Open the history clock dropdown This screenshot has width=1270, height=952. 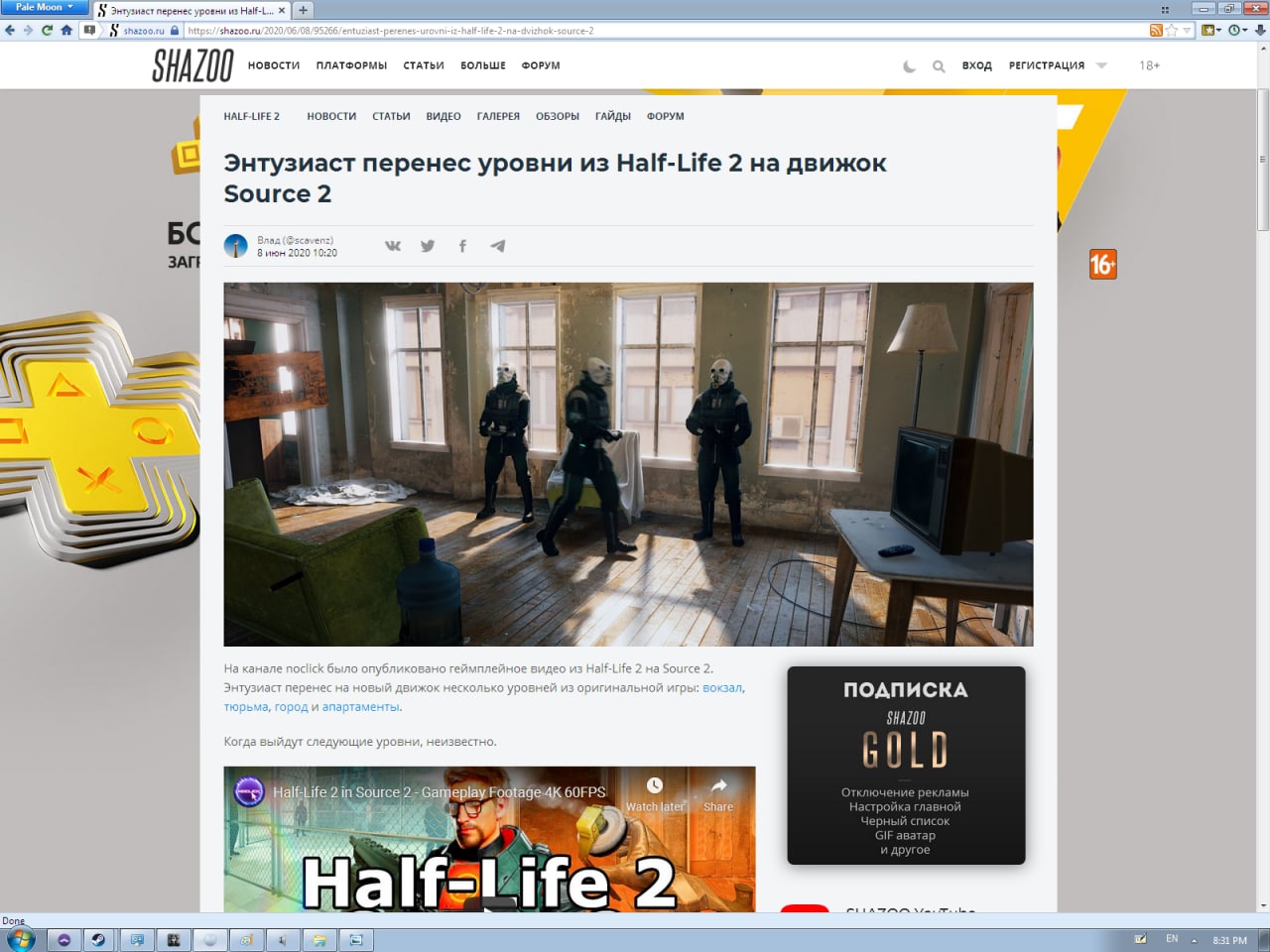tap(1238, 30)
